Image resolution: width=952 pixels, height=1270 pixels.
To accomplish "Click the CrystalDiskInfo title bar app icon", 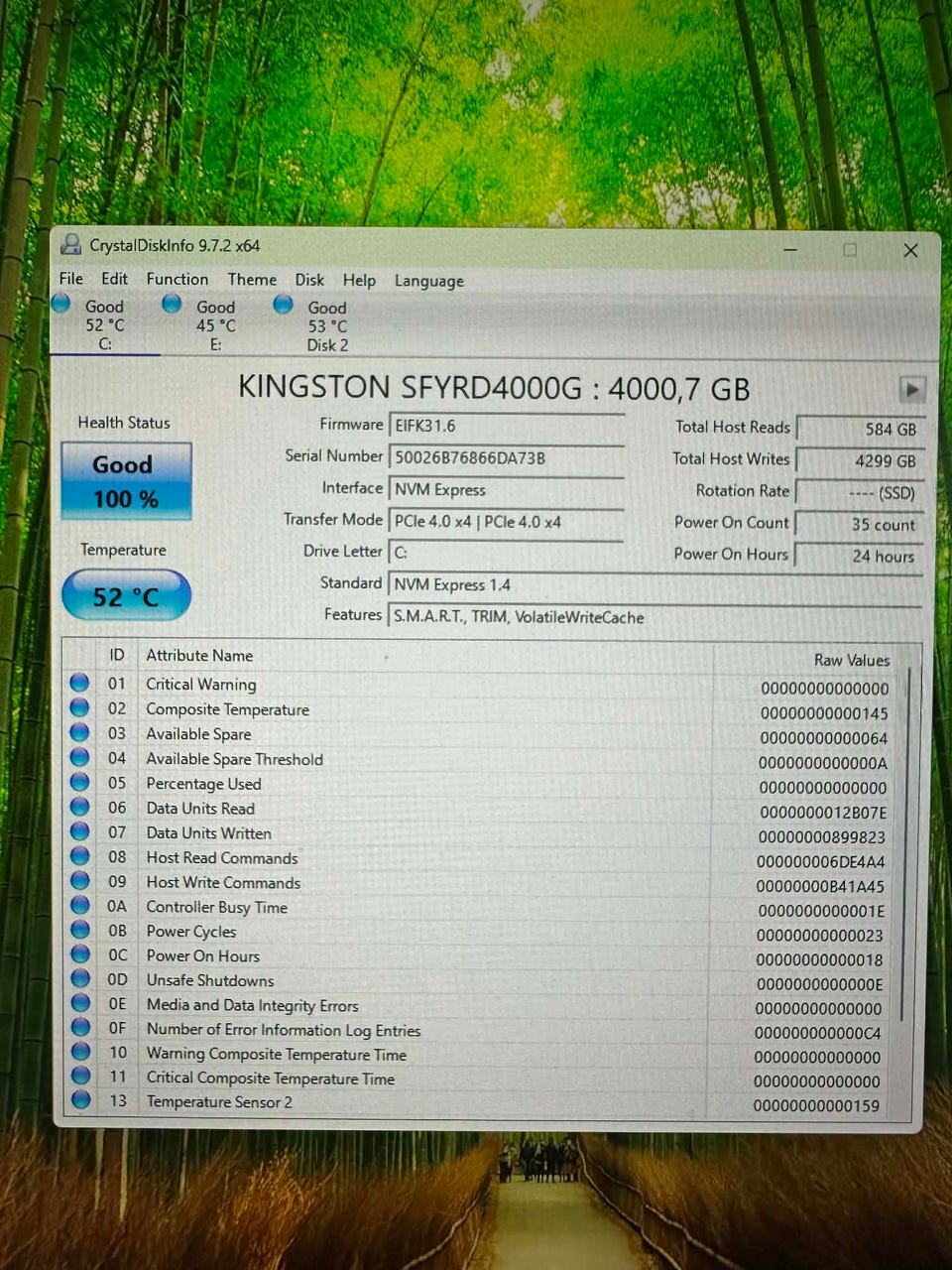I will pos(71,244).
